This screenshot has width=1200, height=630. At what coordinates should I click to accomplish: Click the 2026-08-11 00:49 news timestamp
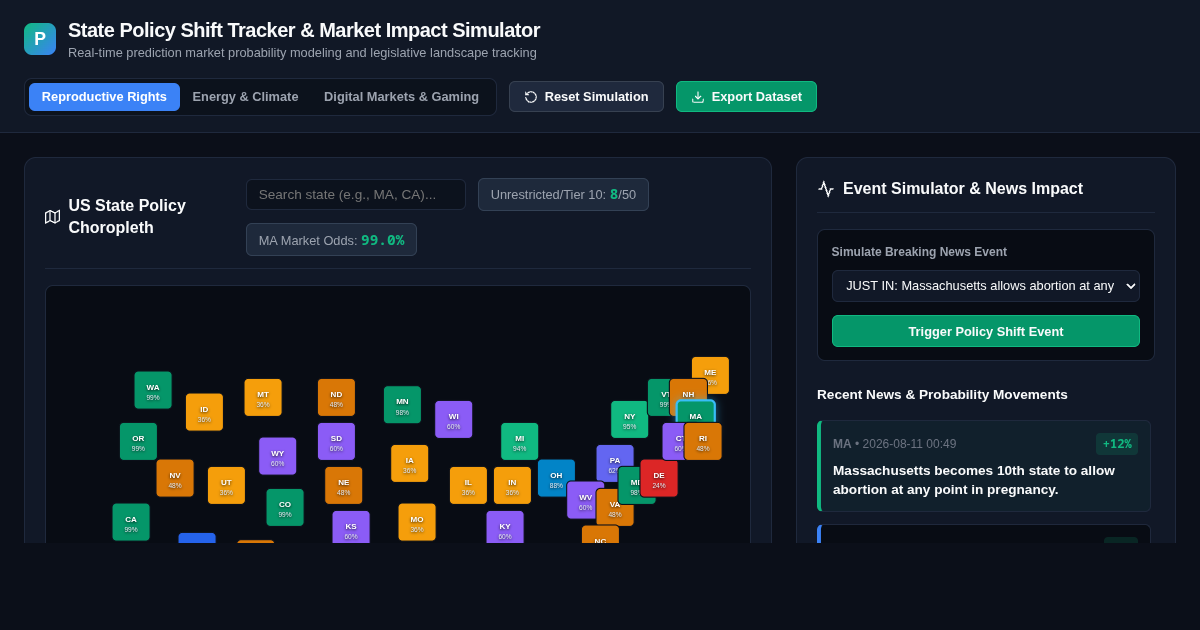coord(910,444)
